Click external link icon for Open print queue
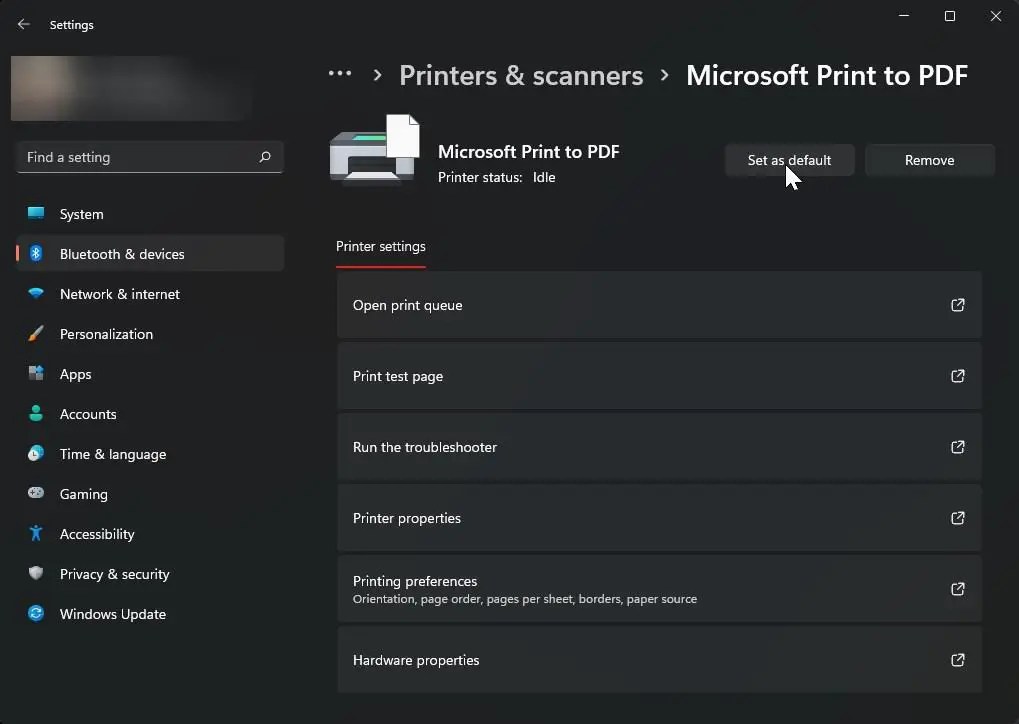 coord(957,305)
